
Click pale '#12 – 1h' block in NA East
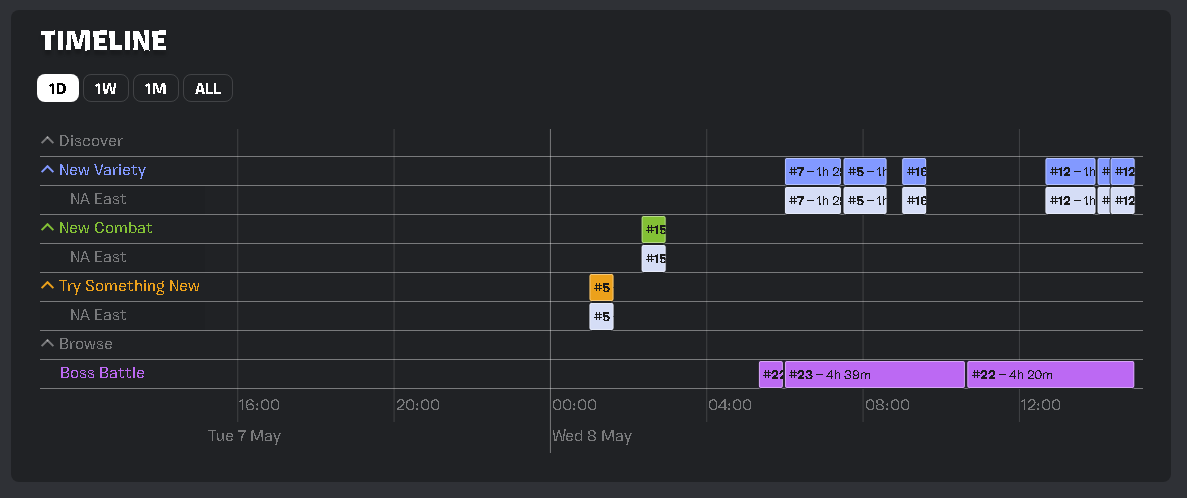[1070, 201]
